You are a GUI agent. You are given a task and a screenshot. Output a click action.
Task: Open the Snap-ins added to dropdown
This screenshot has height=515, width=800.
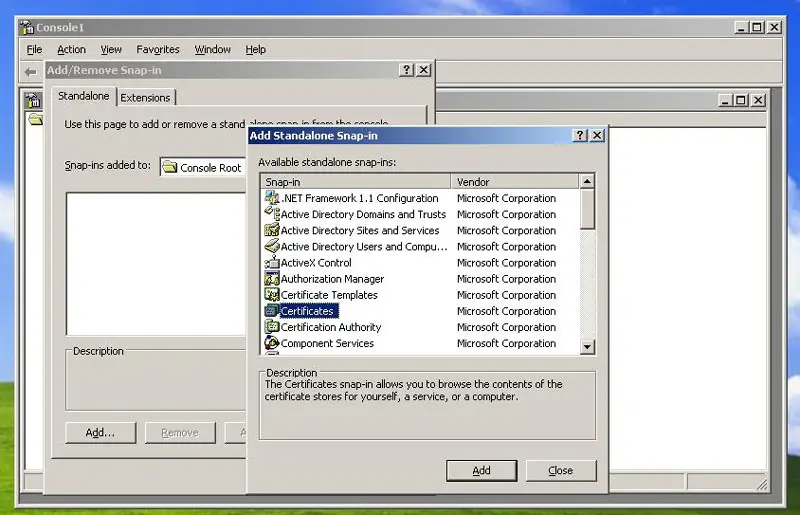point(203,167)
